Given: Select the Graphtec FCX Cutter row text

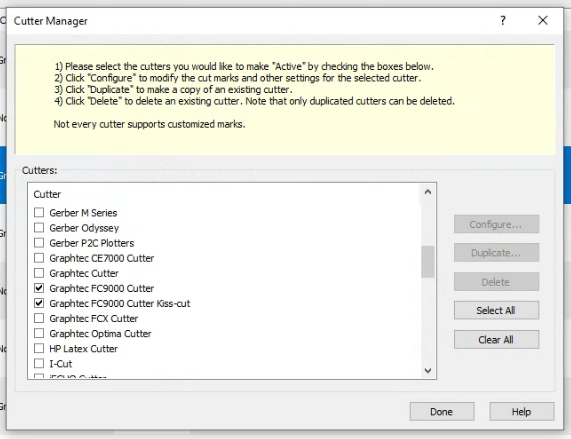Looking at the screenshot, I should pyautogui.click(x=94, y=319).
